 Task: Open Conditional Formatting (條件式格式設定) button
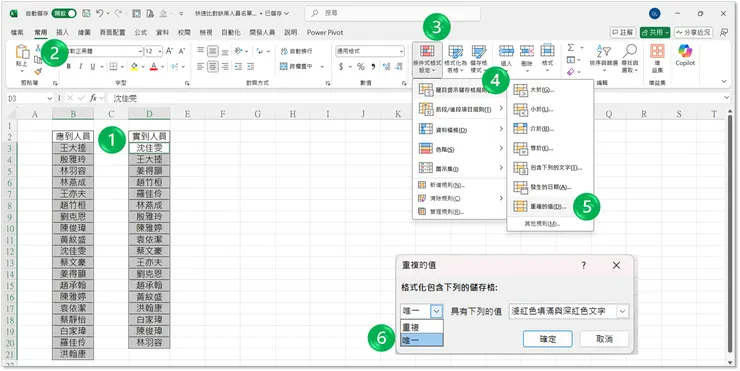[427, 59]
